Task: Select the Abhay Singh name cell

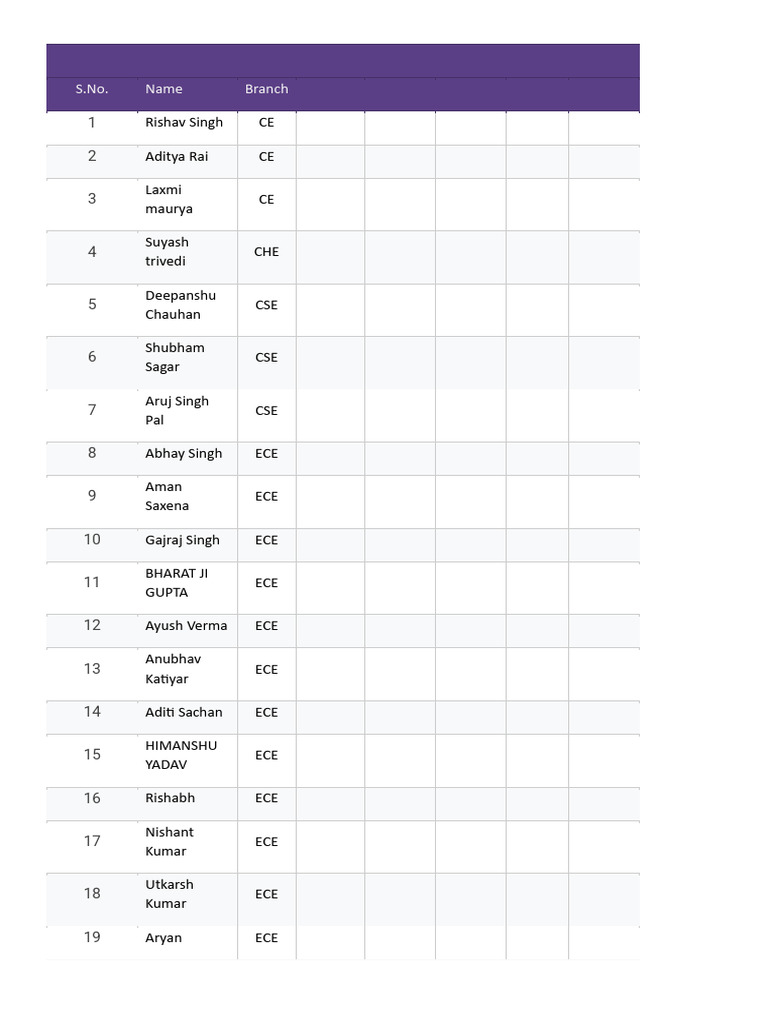Action: pos(184,454)
